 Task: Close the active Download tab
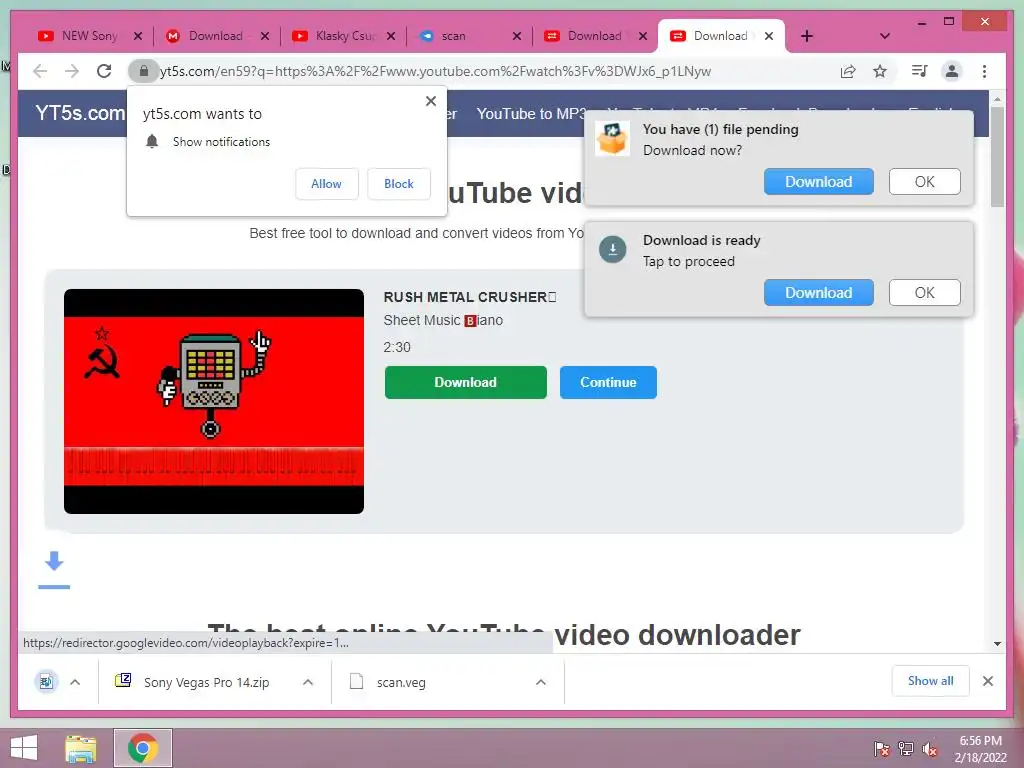[769, 36]
